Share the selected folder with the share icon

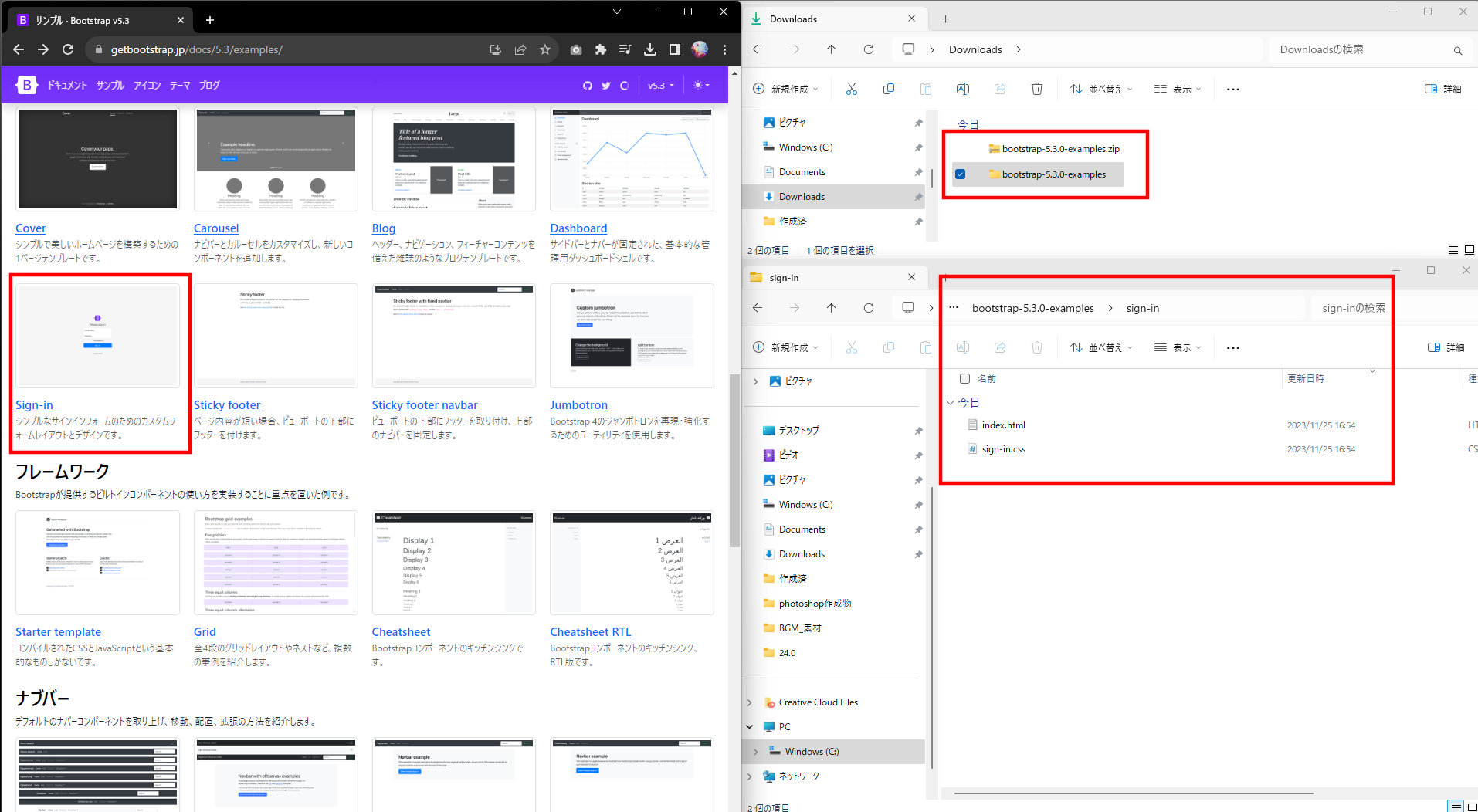click(999, 88)
